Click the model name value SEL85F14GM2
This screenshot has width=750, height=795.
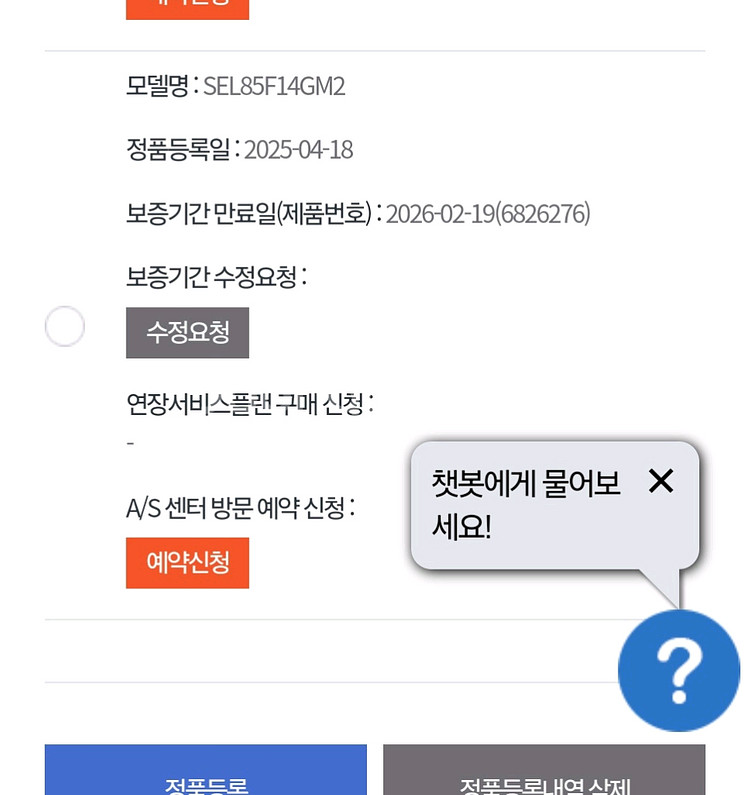(274, 86)
